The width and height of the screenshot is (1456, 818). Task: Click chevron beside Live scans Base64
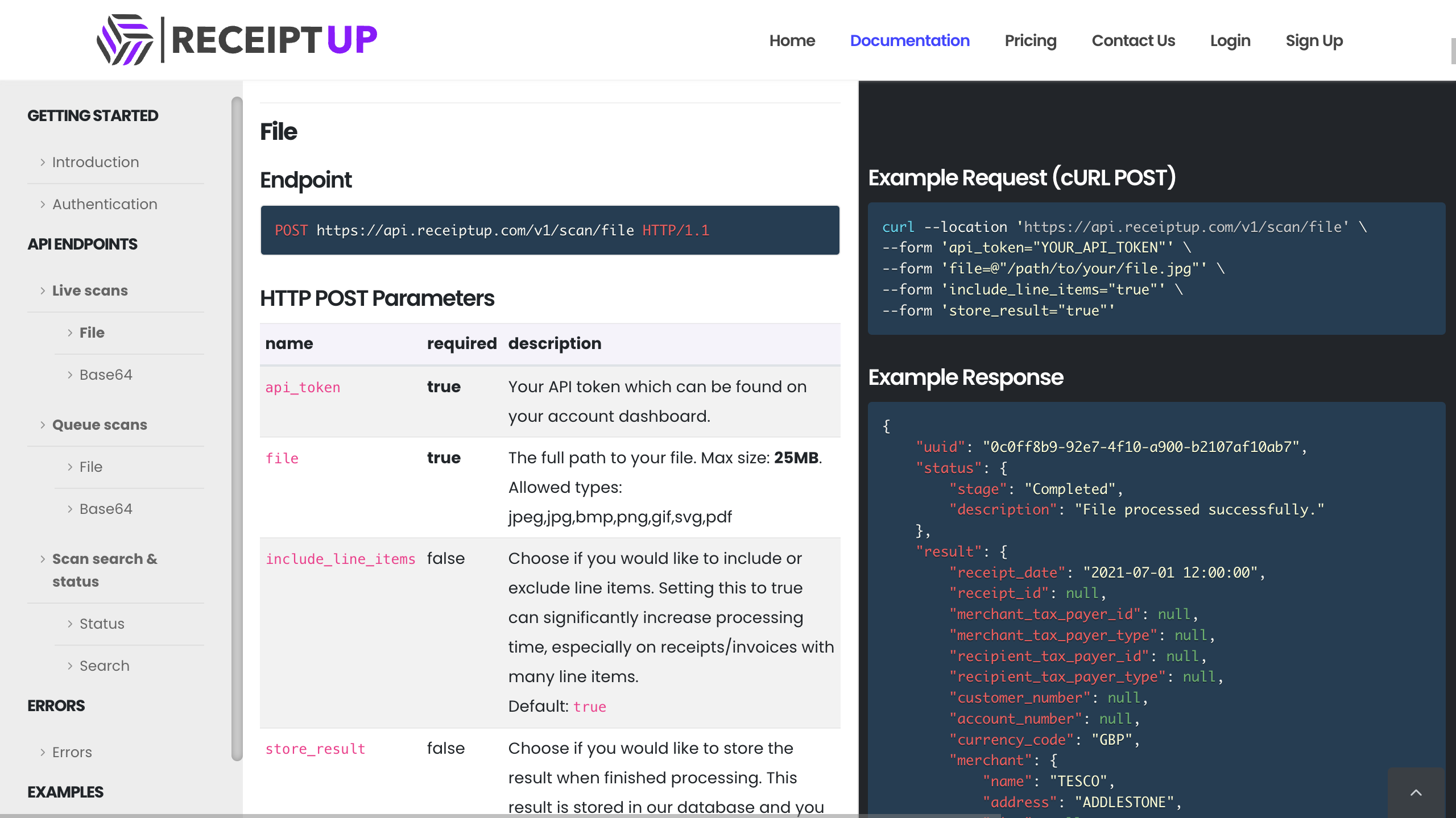point(70,375)
